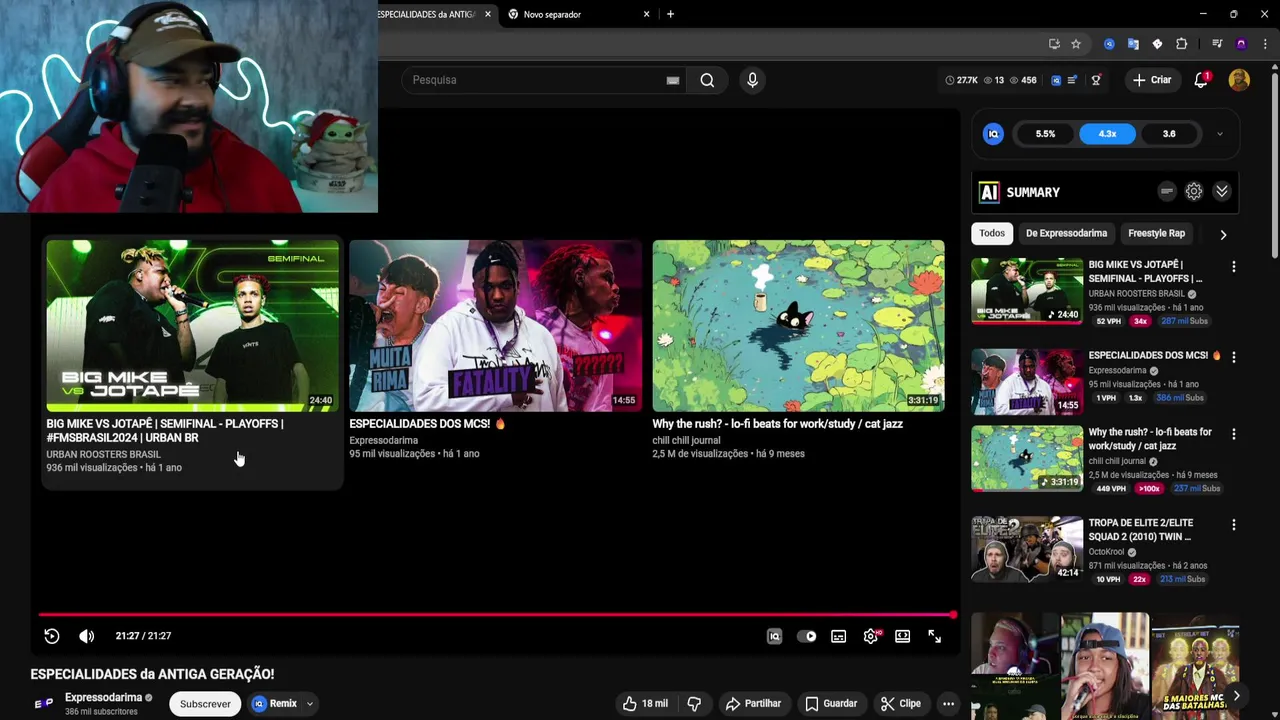Viewport: 1280px width, 720px height.
Task: Select the Todos filter chip
Action: click(992, 234)
